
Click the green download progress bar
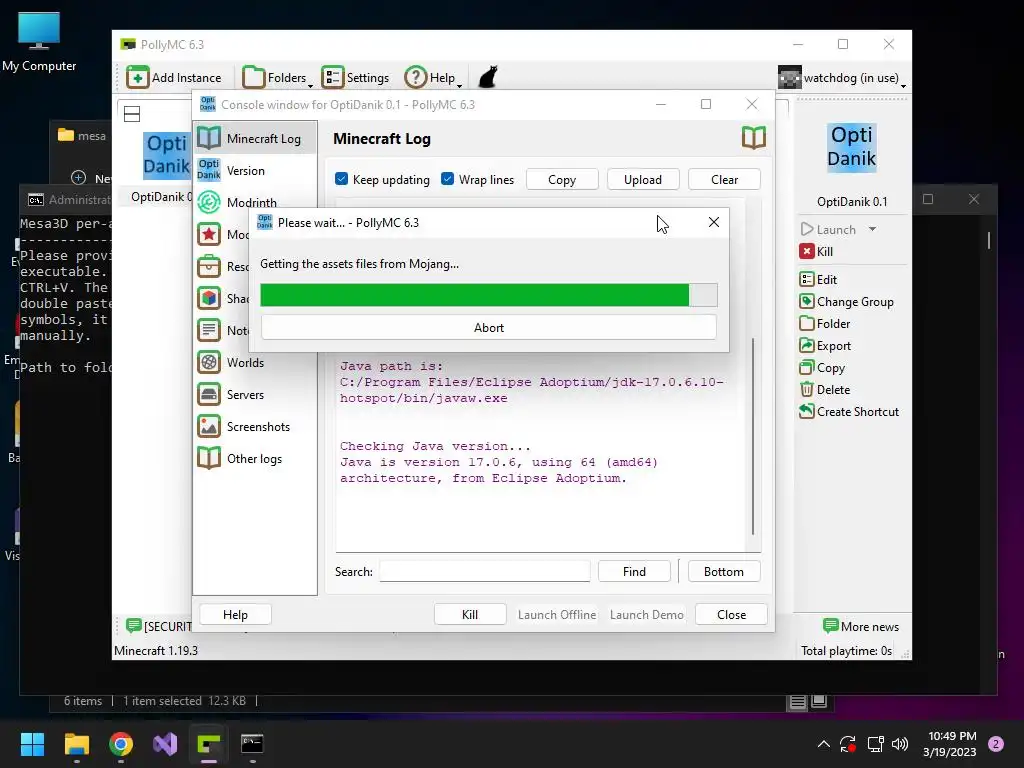point(488,295)
